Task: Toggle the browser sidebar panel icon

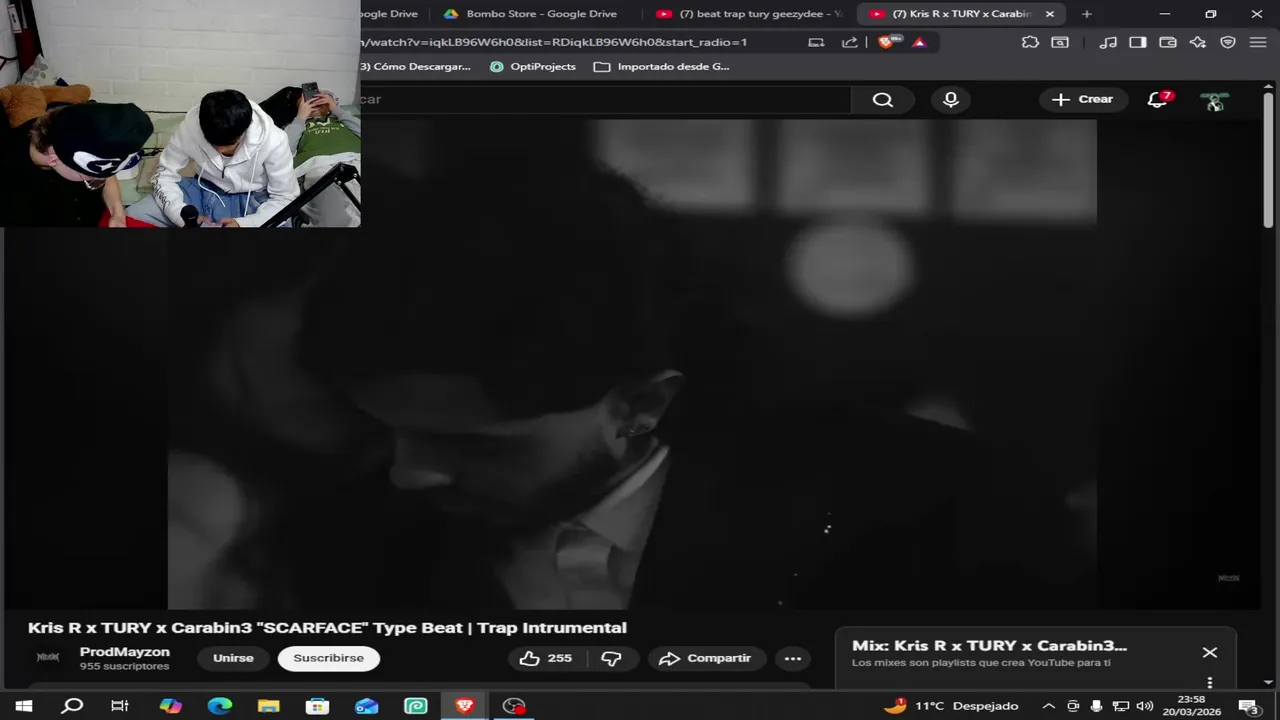Action: pos(1137,42)
